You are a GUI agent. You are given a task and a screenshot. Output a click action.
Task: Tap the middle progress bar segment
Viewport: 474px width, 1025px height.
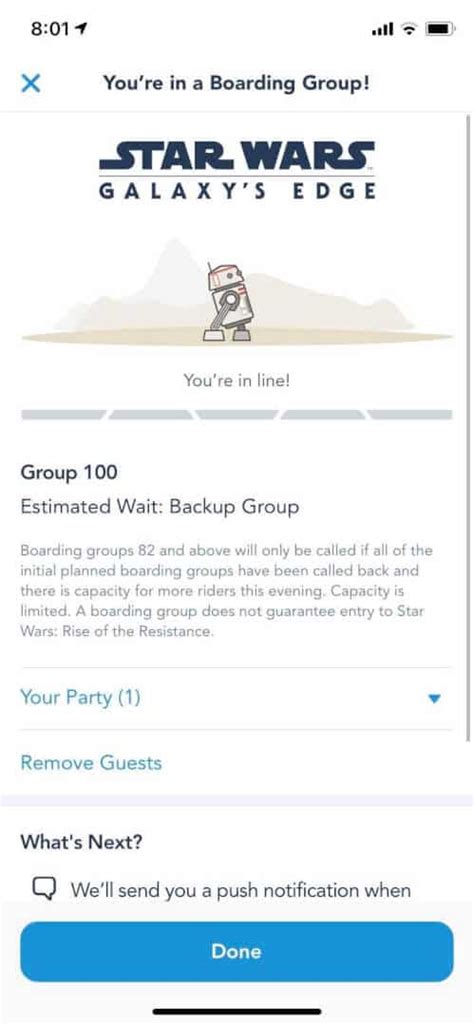click(237, 414)
